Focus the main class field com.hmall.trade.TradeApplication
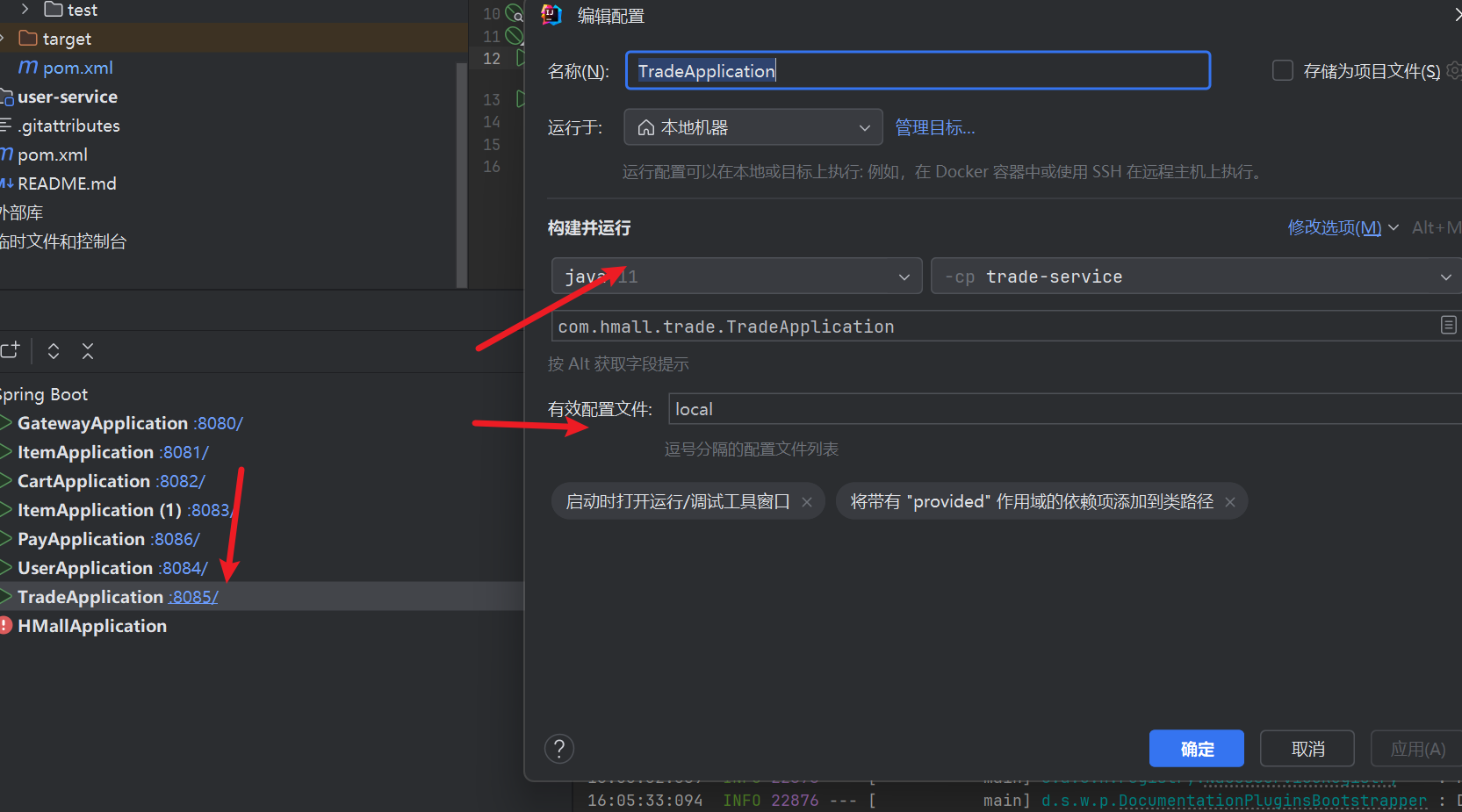This screenshot has width=1462, height=812. pos(1006,327)
